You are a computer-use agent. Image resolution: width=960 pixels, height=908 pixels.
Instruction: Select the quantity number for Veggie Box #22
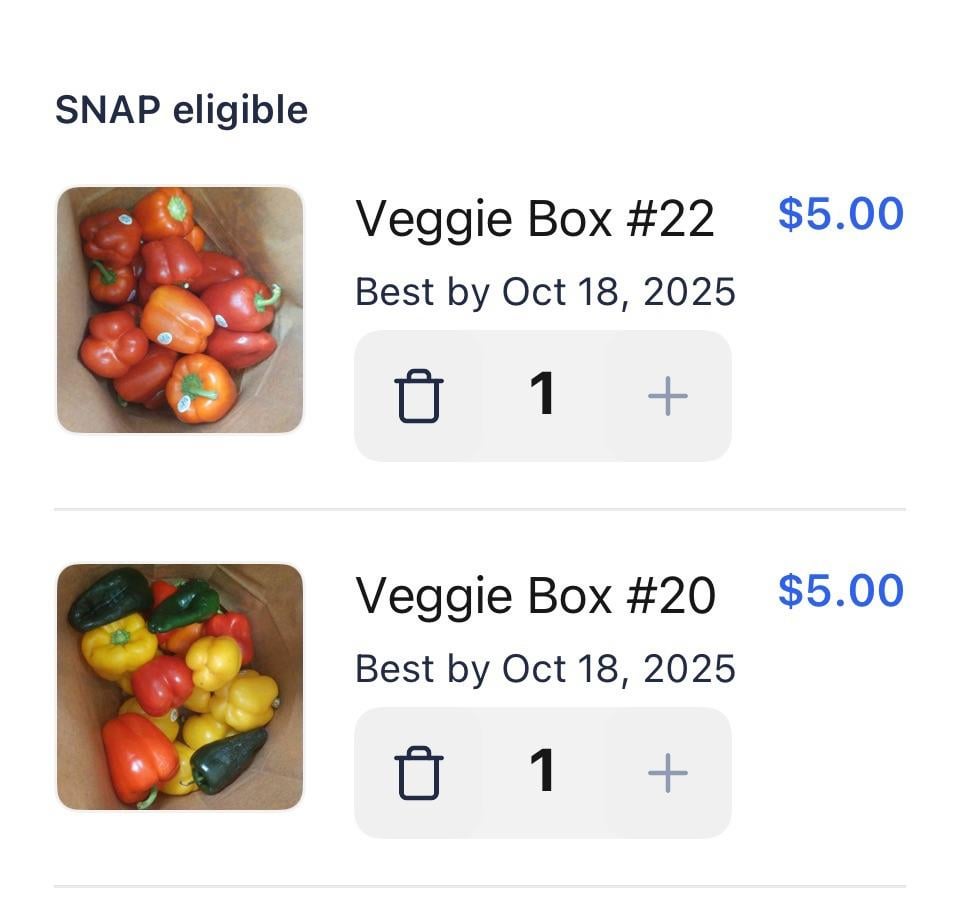(542, 395)
